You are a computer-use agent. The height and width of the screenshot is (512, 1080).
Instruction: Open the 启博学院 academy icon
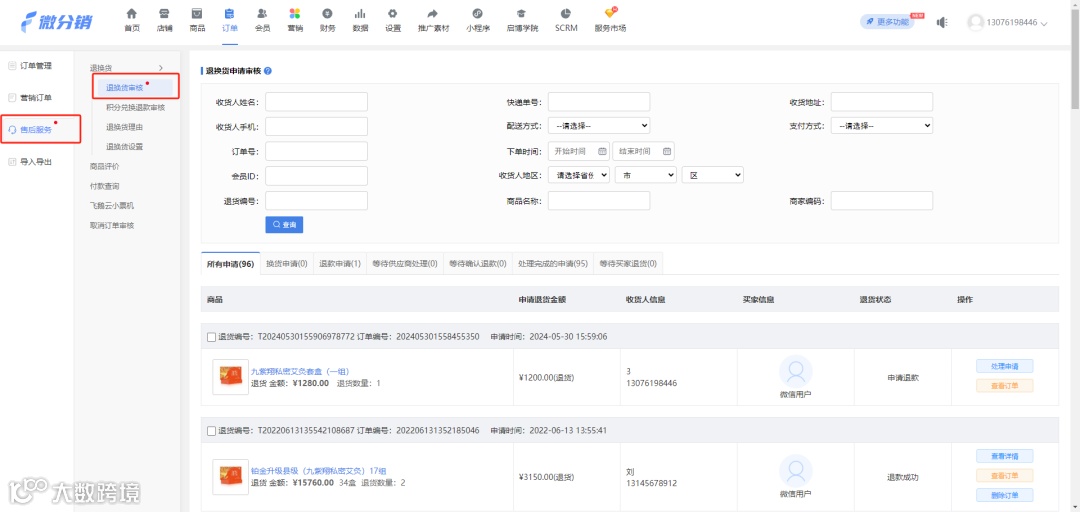(522, 14)
